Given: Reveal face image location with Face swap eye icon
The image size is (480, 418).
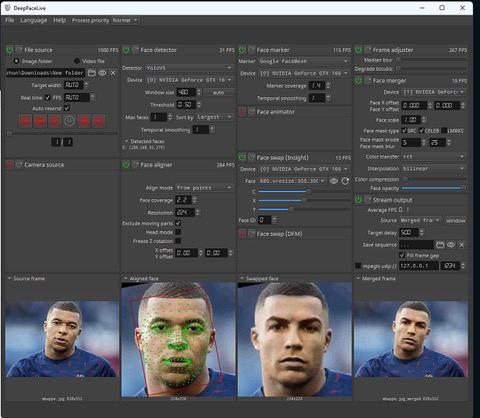Looking at the screenshot, I should click(x=334, y=181).
